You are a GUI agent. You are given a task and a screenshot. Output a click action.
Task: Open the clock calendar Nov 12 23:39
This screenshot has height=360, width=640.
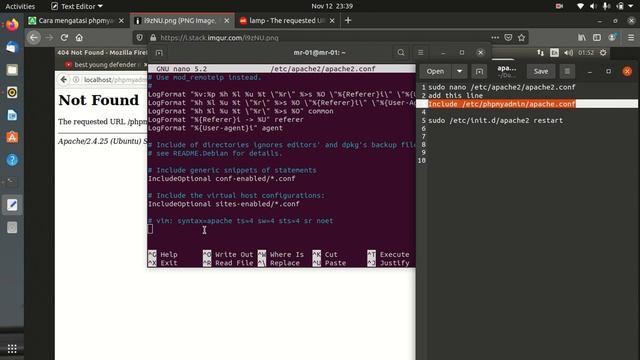point(332,6)
